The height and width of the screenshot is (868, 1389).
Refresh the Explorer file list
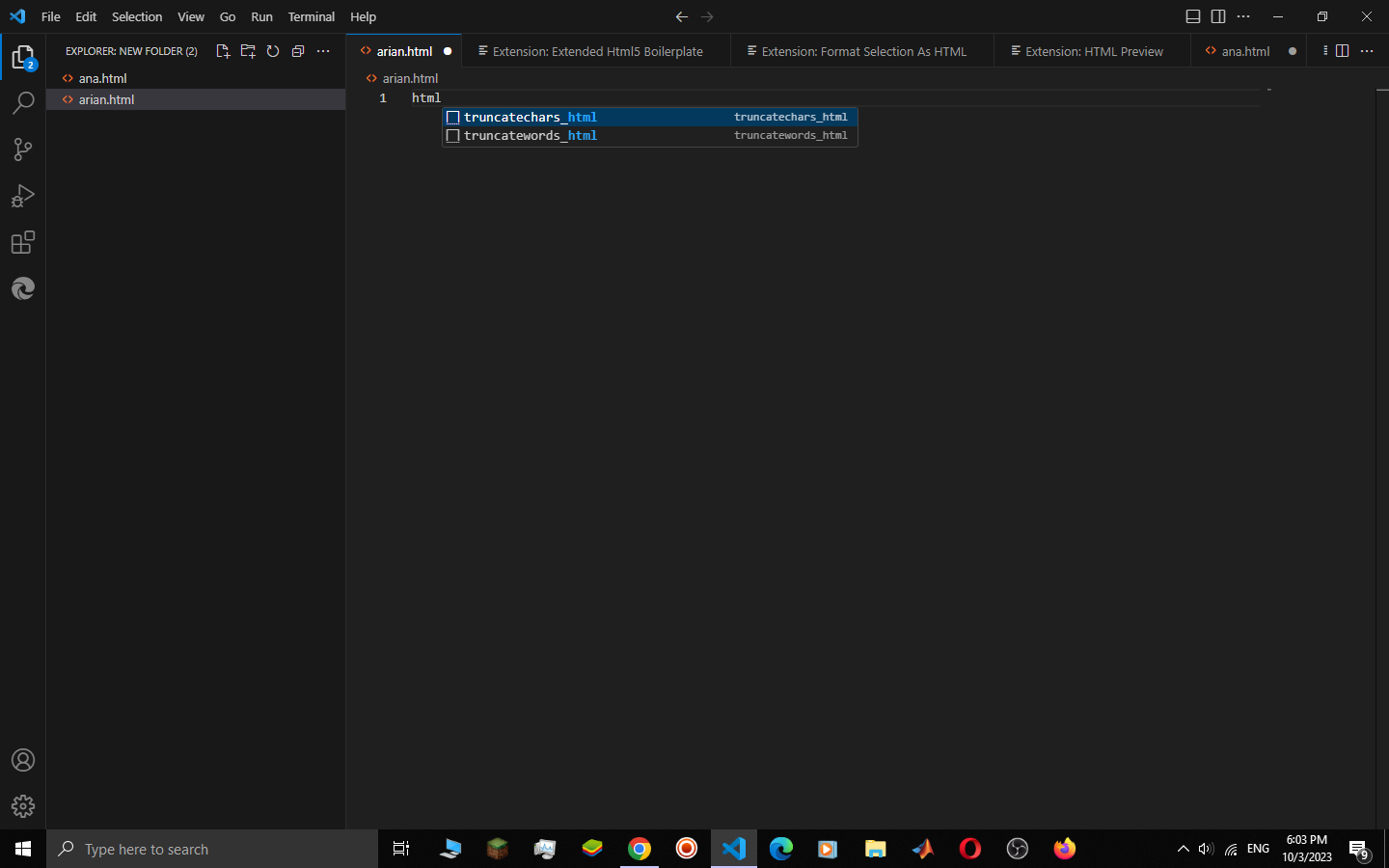[x=273, y=51]
